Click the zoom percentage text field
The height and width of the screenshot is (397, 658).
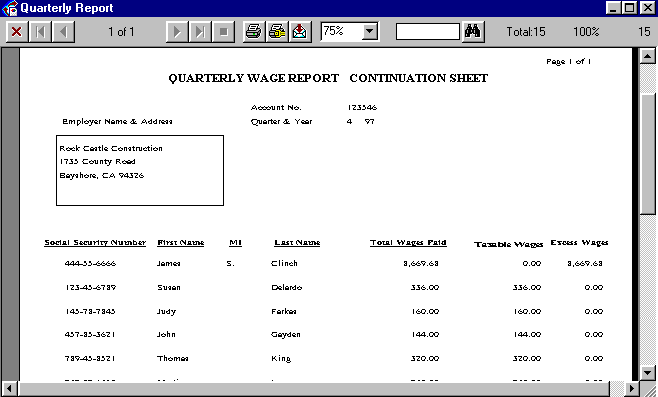(341, 31)
